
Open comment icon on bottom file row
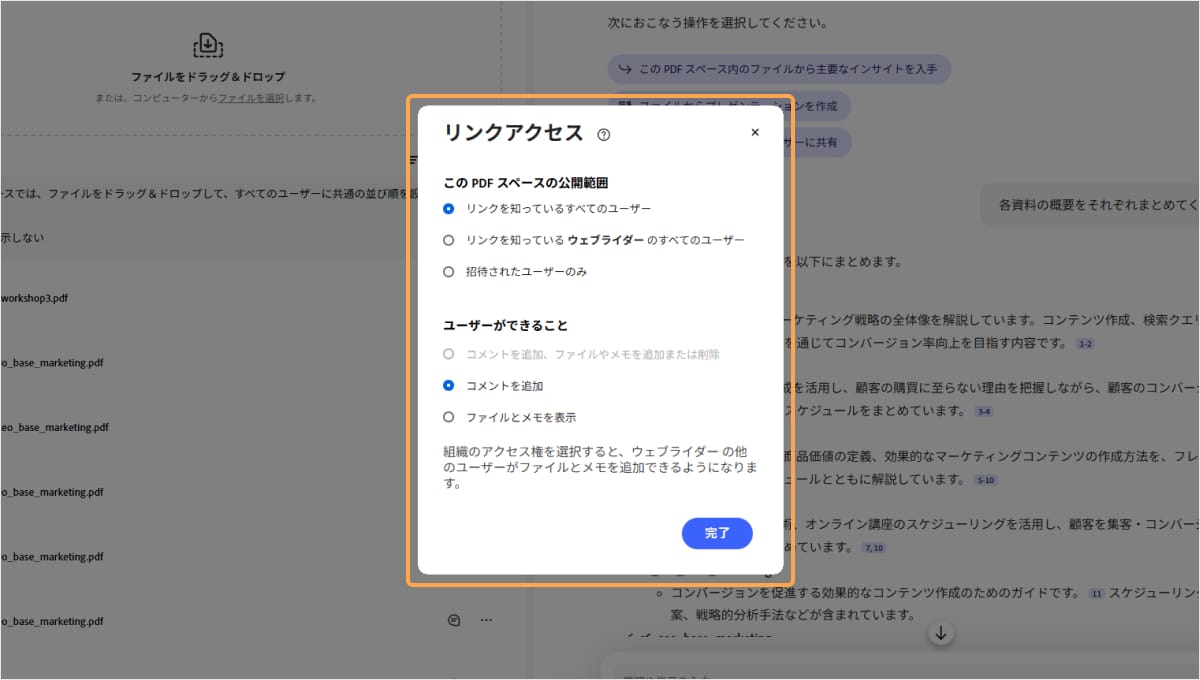coord(454,620)
